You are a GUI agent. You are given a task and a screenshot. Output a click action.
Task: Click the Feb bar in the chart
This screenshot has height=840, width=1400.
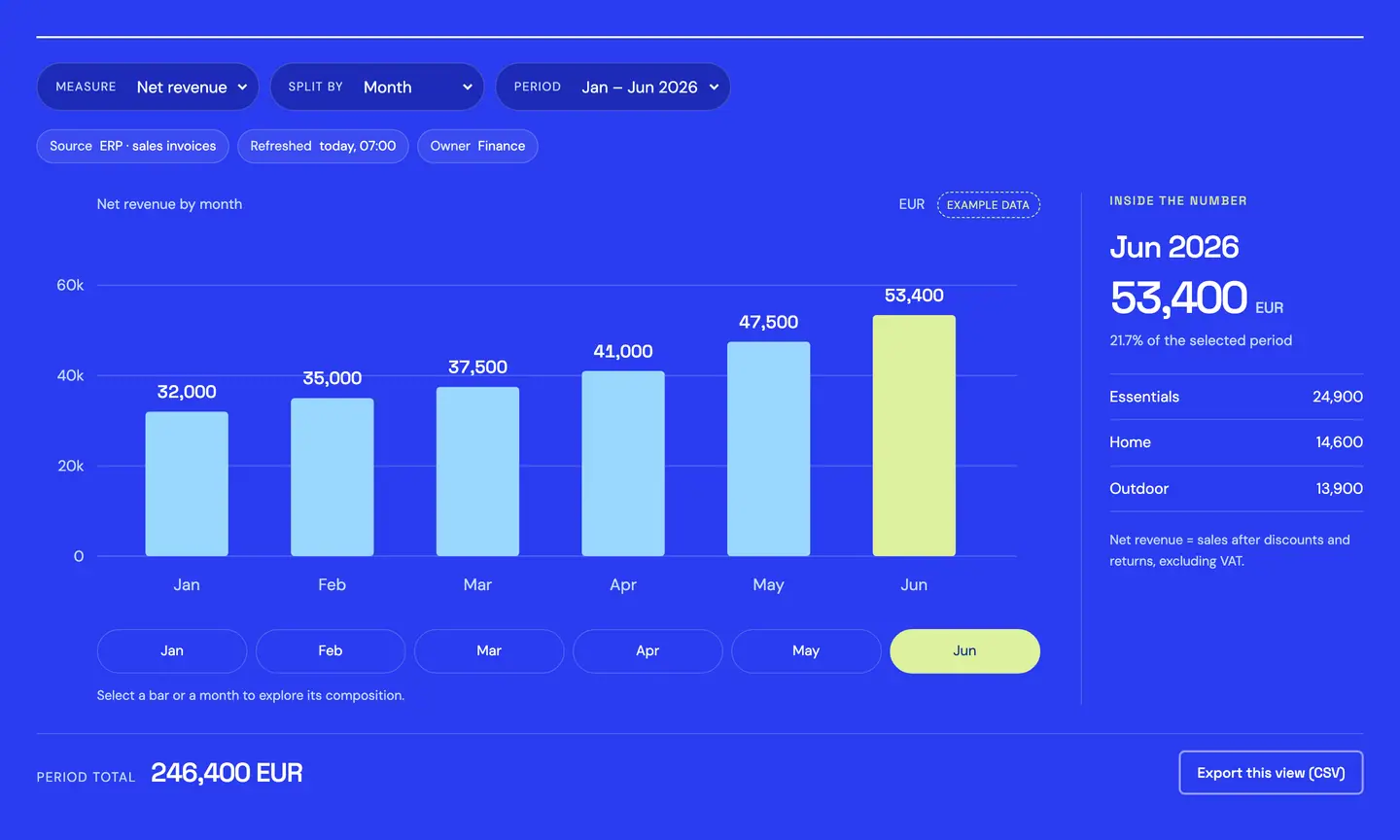point(332,477)
